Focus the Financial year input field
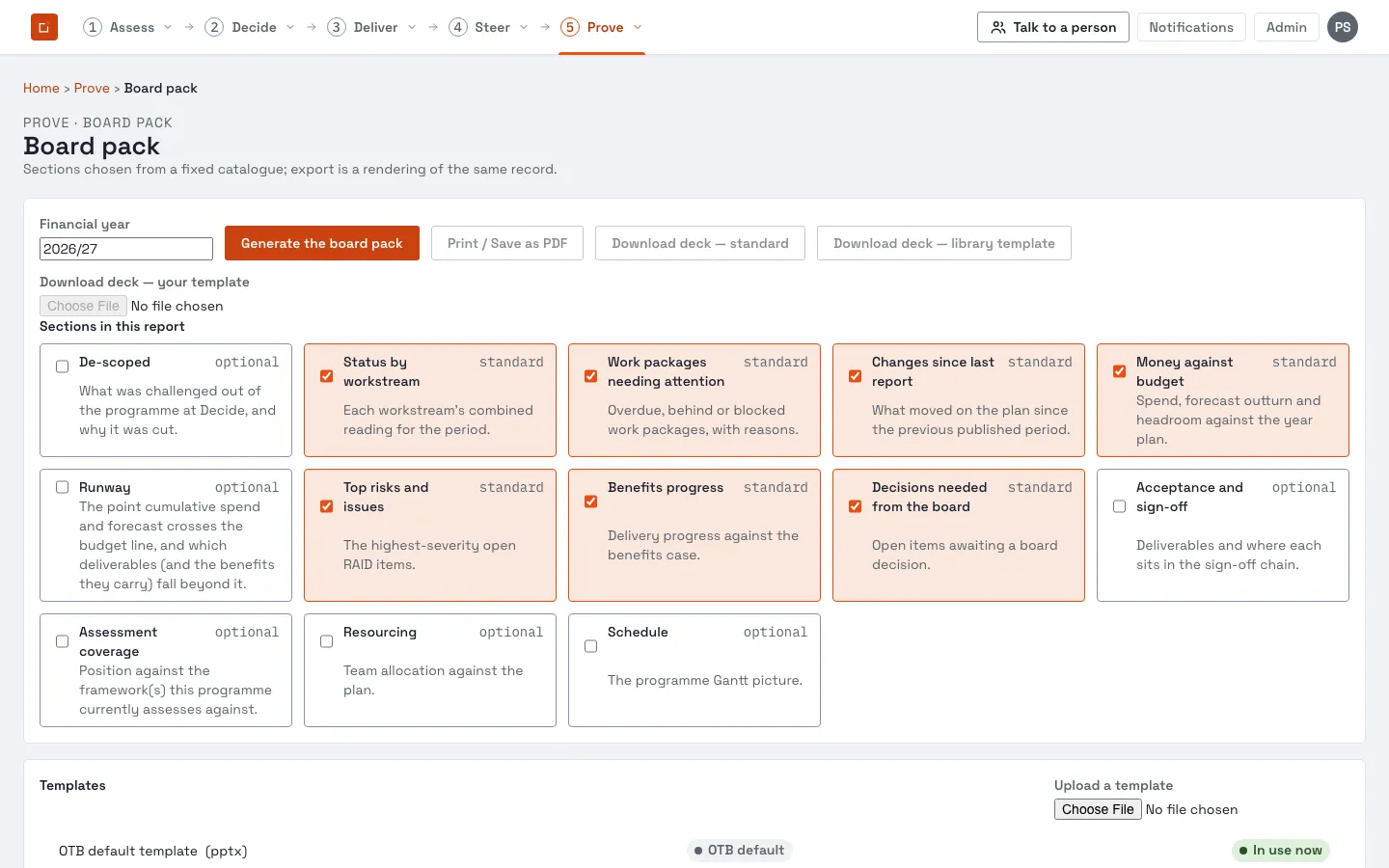 tap(126, 249)
